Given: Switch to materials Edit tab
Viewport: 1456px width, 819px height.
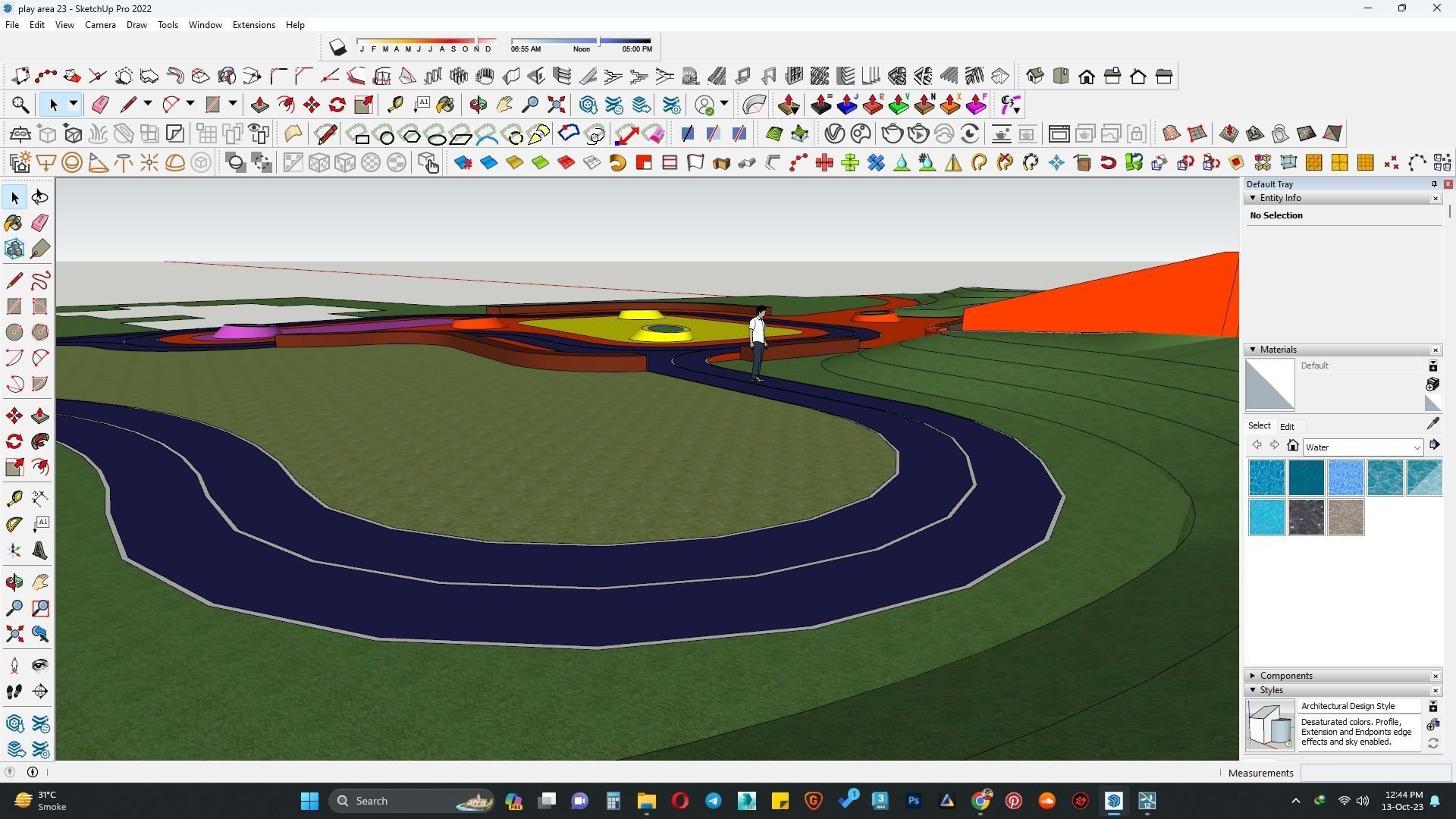Looking at the screenshot, I should (x=1287, y=426).
